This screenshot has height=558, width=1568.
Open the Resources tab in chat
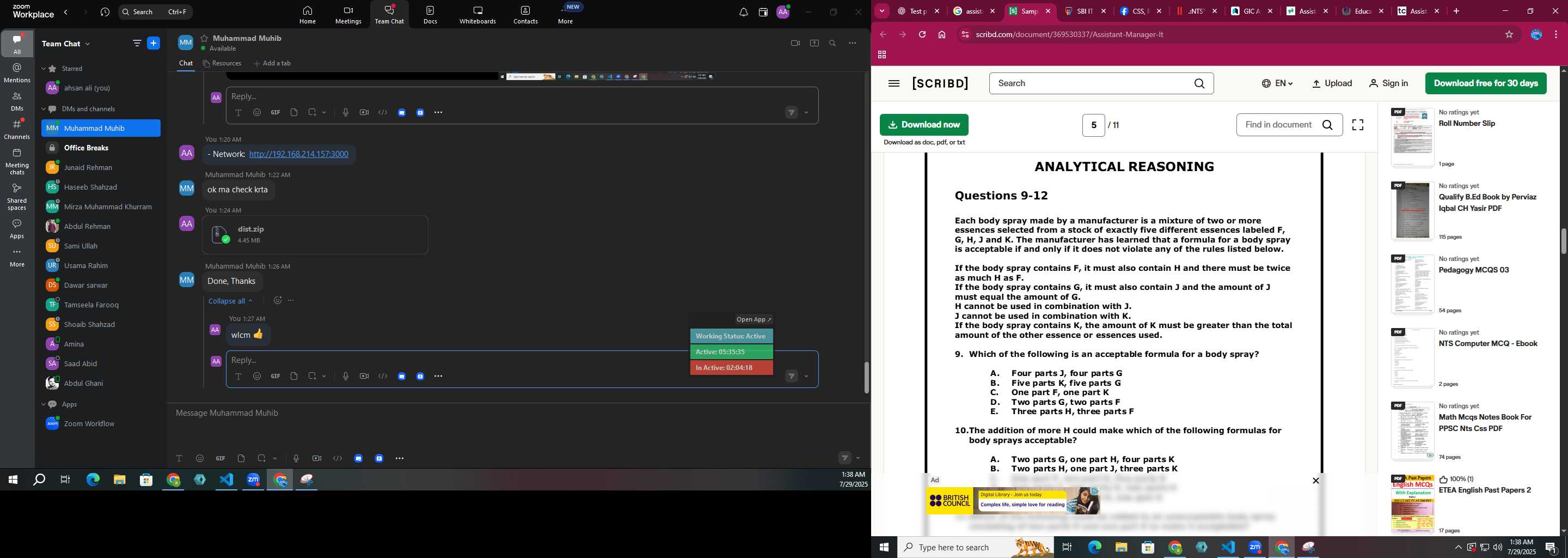[x=222, y=63]
